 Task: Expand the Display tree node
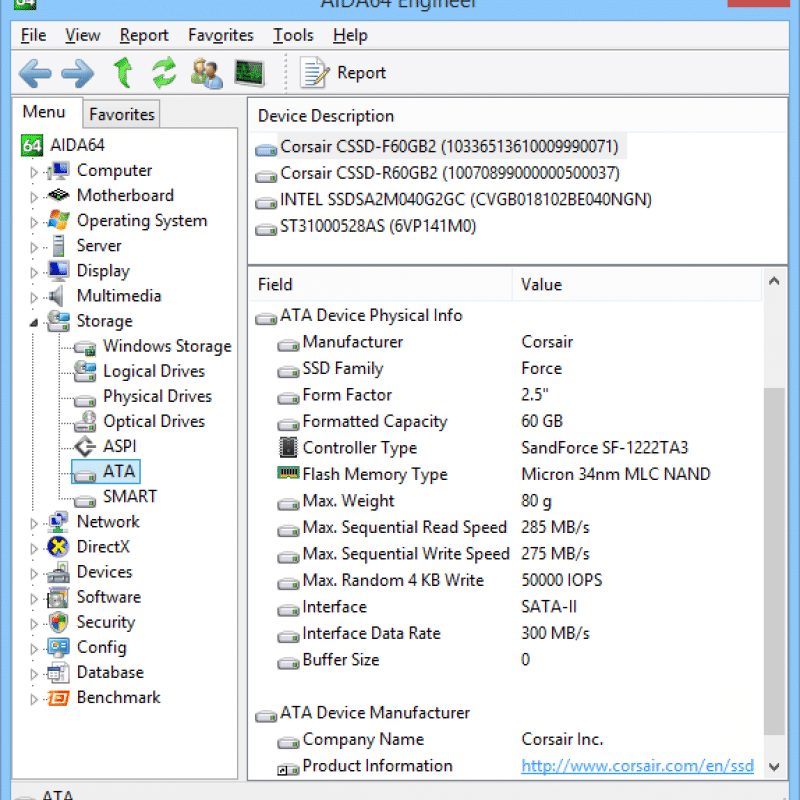point(34,272)
